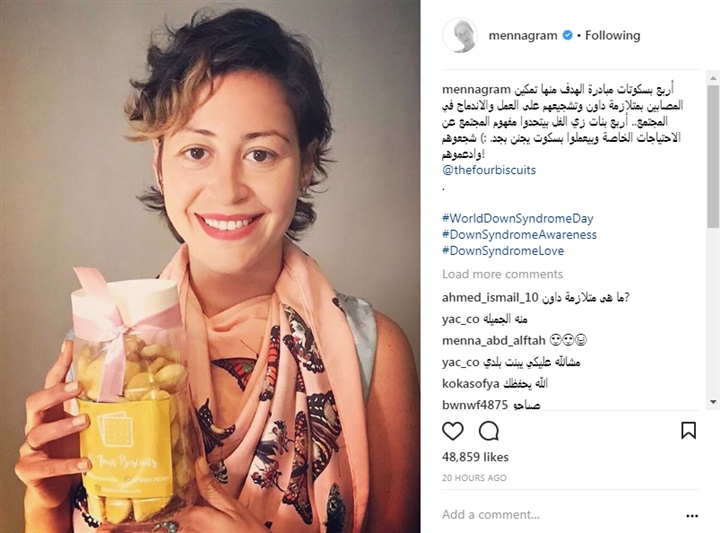
Task: Click the comments scrollbar up arrow
Action: tap(713, 79)
